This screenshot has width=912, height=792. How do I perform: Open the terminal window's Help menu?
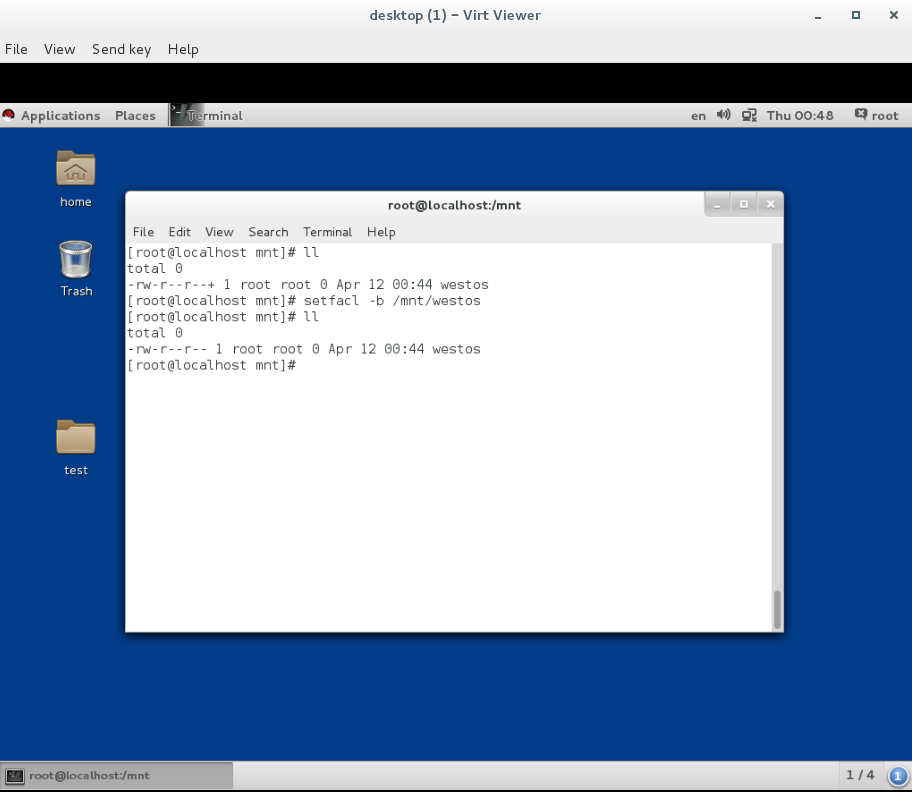(381, 232)
